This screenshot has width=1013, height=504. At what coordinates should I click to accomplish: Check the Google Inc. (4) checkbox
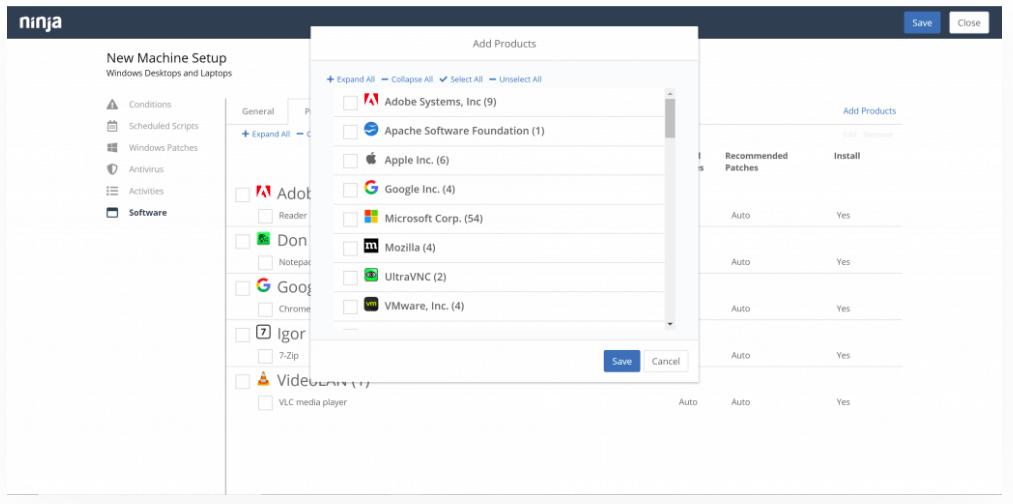click(x=350, y=190)
